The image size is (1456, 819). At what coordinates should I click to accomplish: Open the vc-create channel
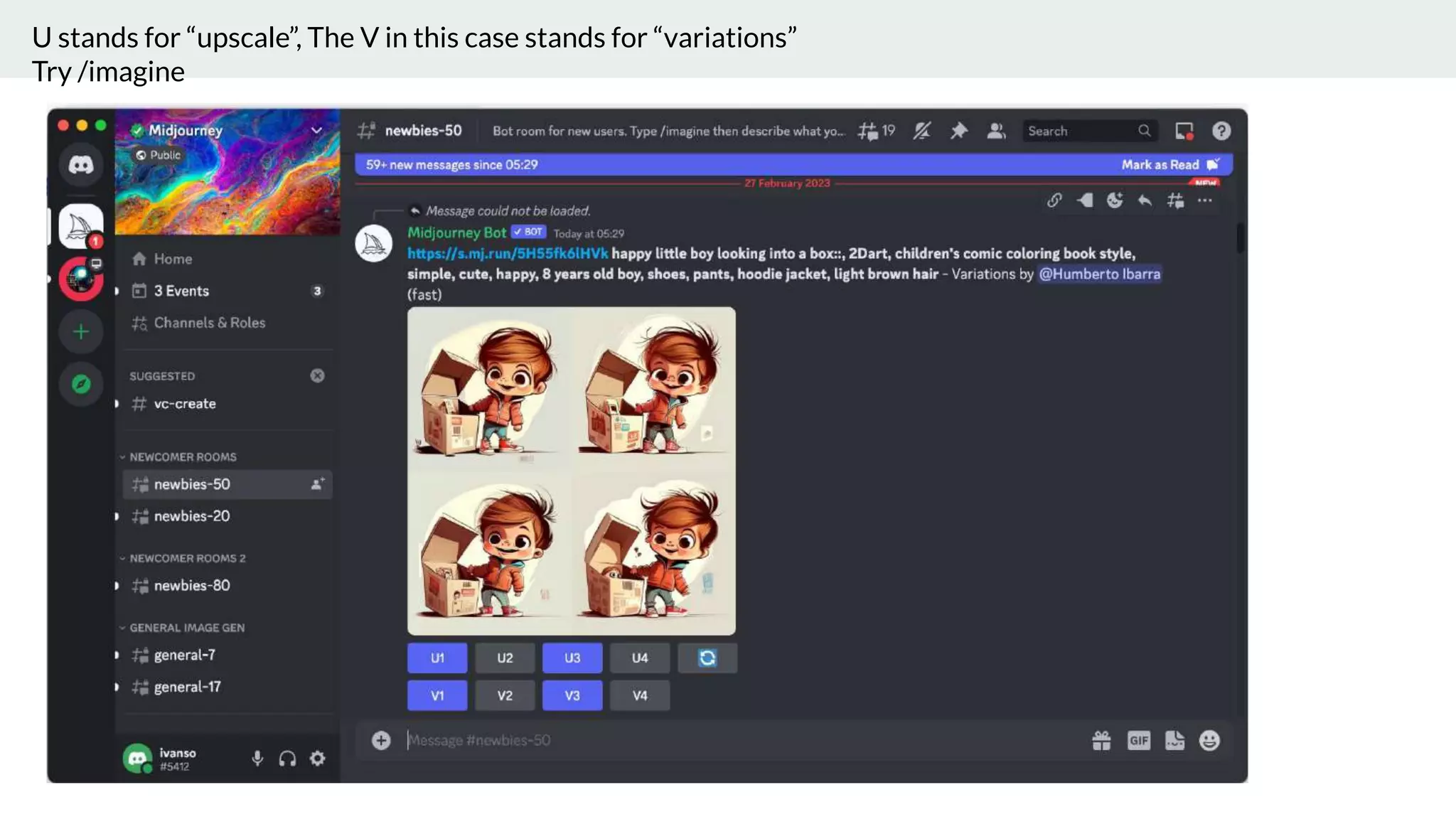click(x=227, y=404)
